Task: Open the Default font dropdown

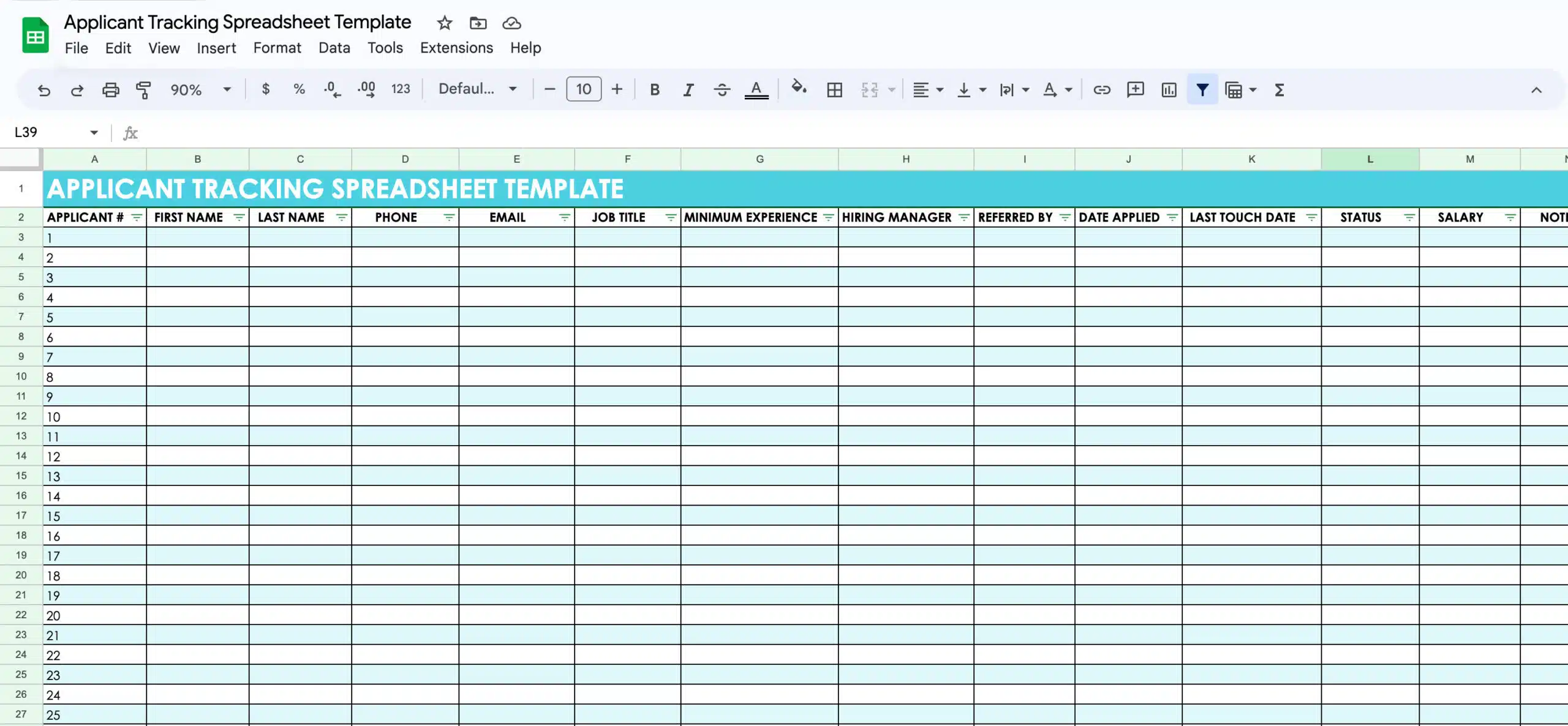Action: [478, 89]
